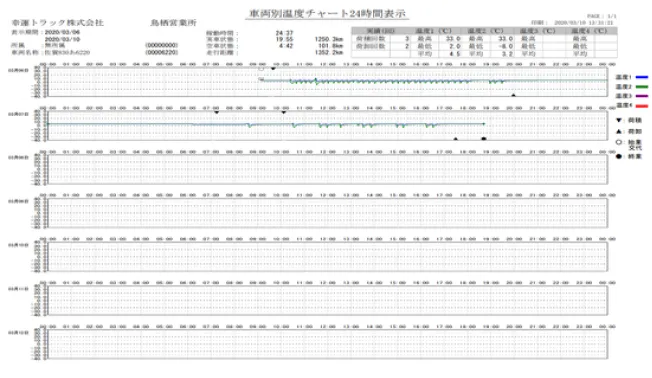Click the total distance 1352.2km
Image resolution: width=652 pixels, height=378 pixels.
click(x=329, y=52)
